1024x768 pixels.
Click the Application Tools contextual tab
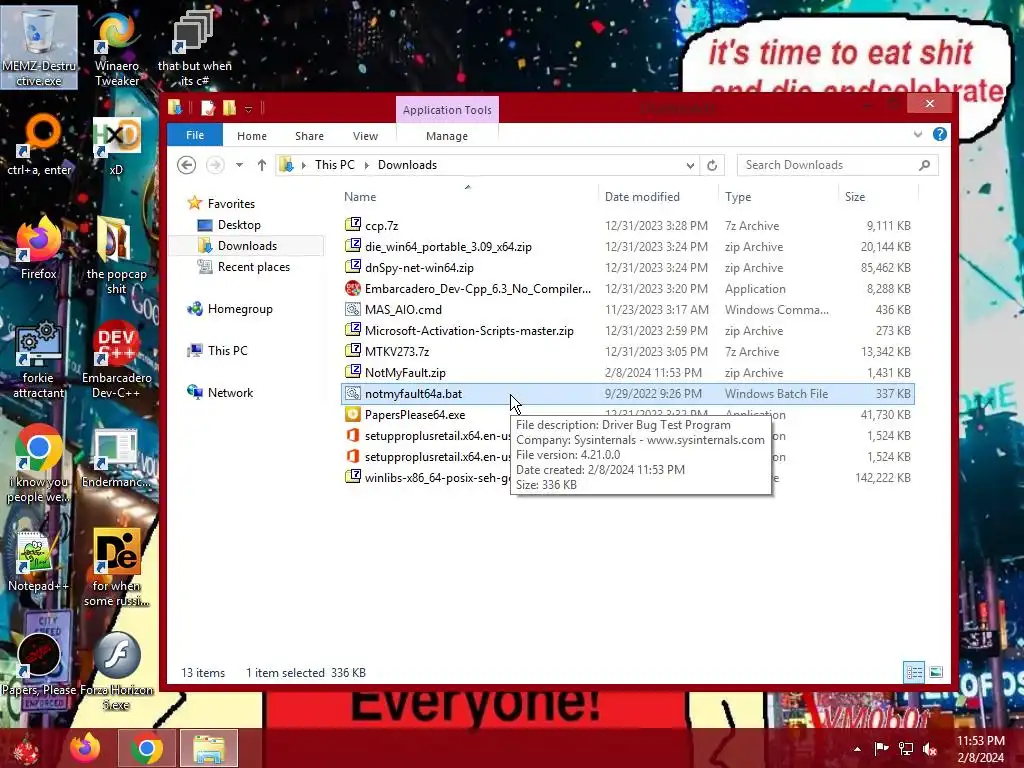(447, 110)
